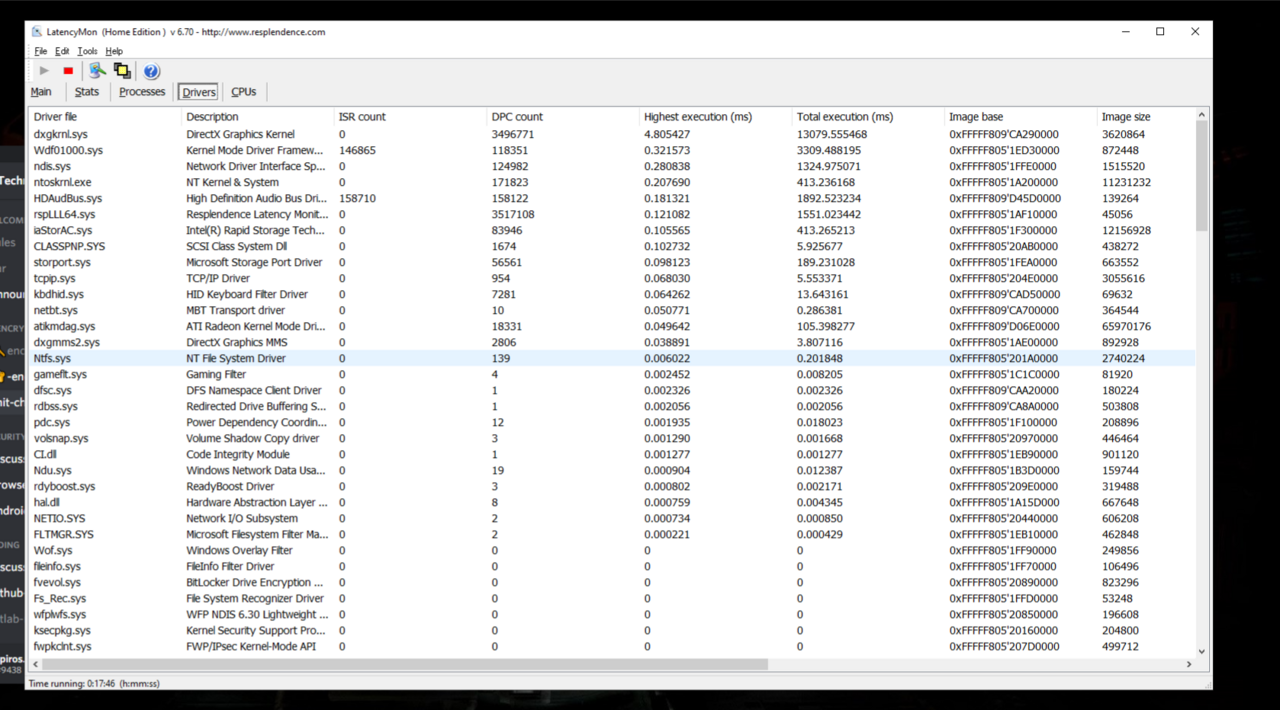Click the horizontal scrollbar thumb

pos(405,664)
